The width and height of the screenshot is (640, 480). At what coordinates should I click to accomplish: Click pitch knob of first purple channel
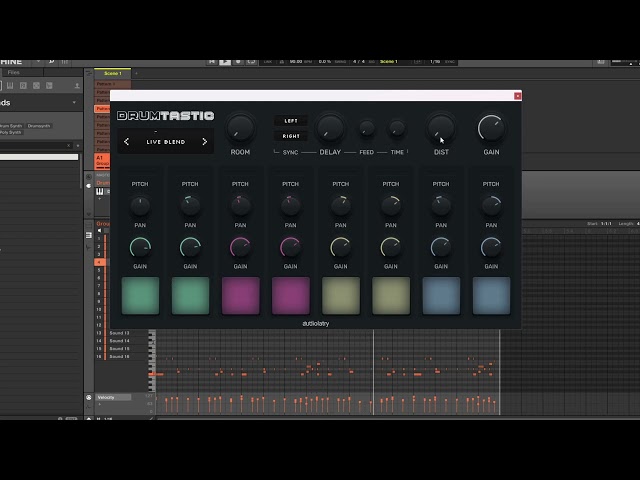[240, 206]
